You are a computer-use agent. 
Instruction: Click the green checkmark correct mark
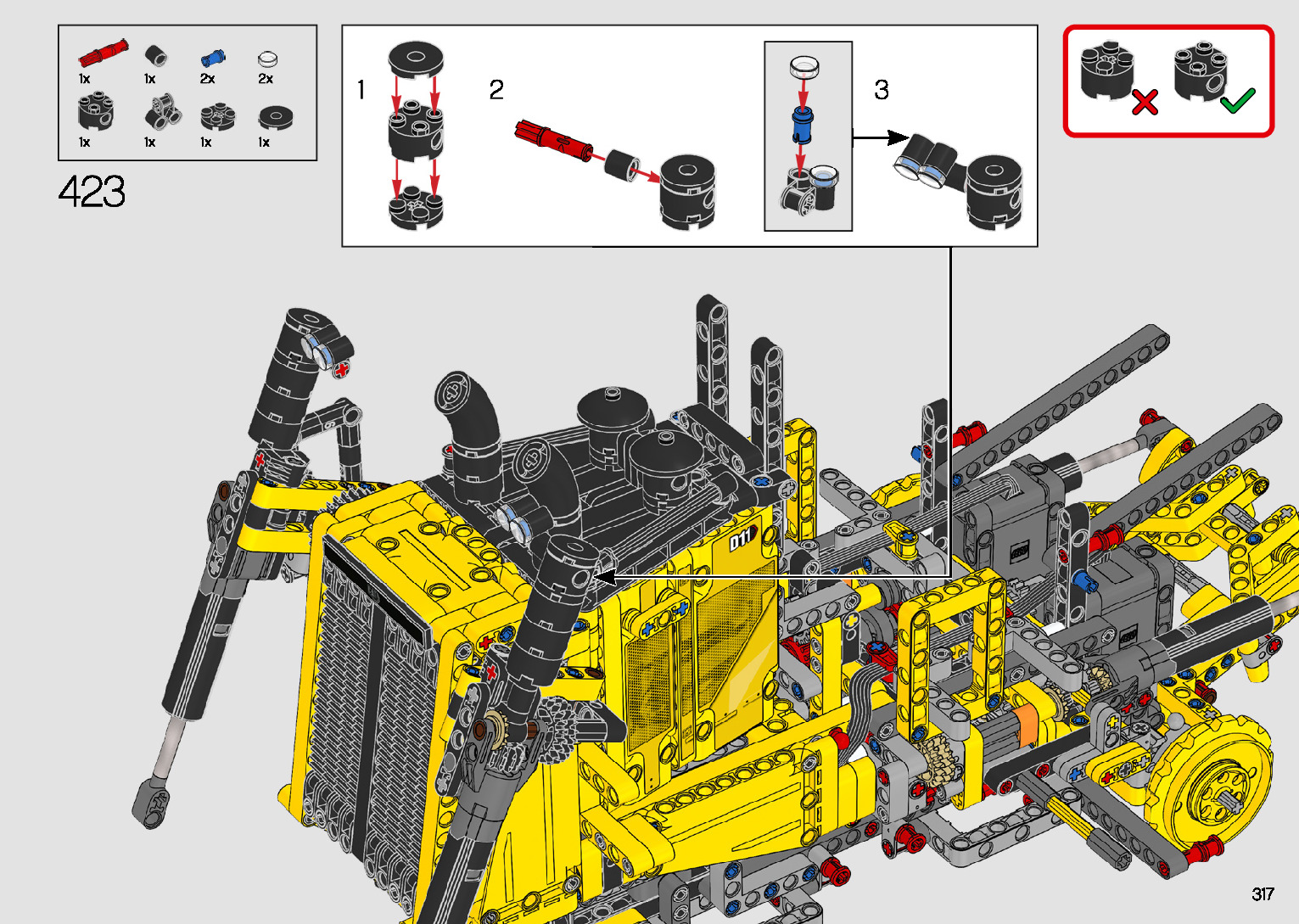(x=1237, y=101)
